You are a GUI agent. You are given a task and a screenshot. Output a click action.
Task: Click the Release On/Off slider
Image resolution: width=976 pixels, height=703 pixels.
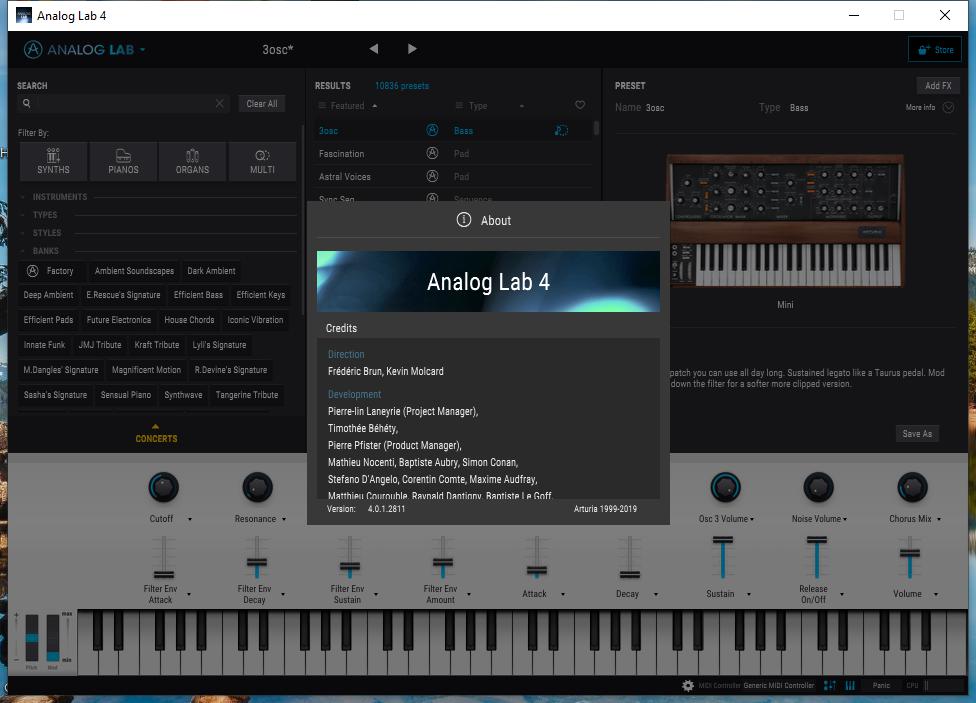817,557
